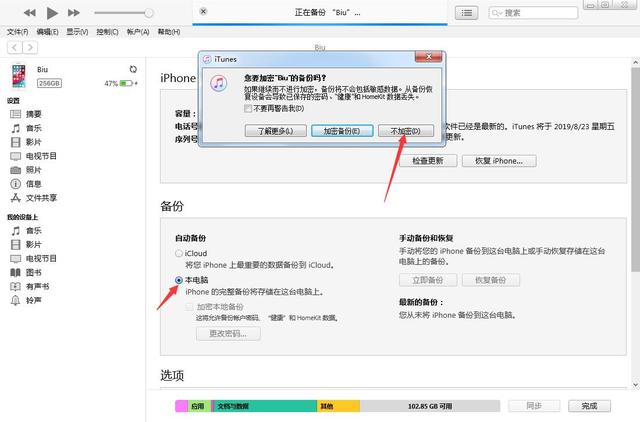Click the sync icon beside Biu
The image size is (640, 422).
coord(133,69)
